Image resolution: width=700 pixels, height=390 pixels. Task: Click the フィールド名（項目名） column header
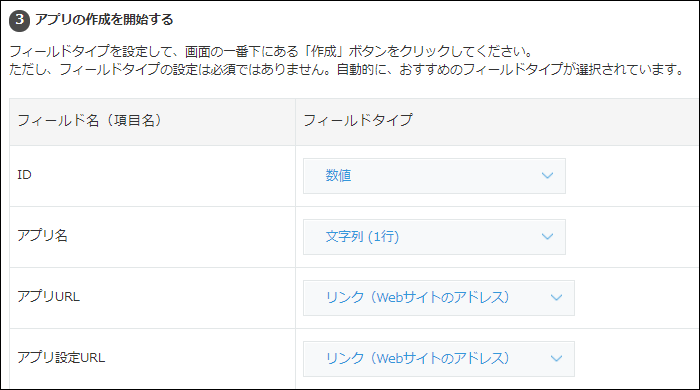[89, 120]
